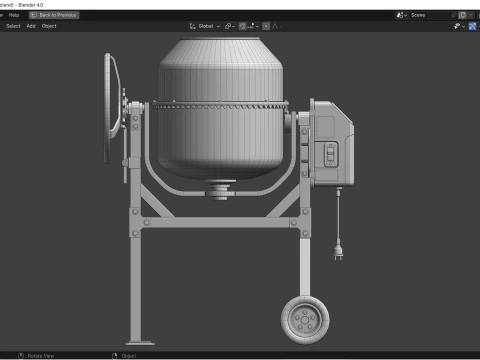Click the Object status bar hint
This screenshot has height=360, width=480.
(124, 356)
